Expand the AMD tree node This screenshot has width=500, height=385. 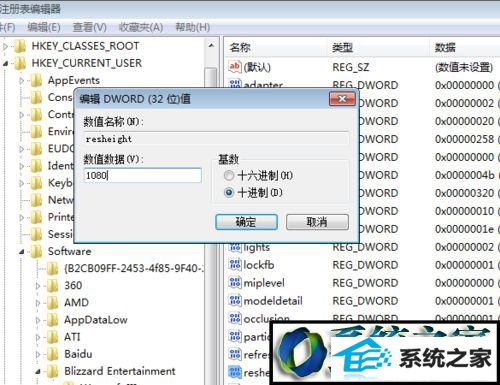tap(38, 303)
